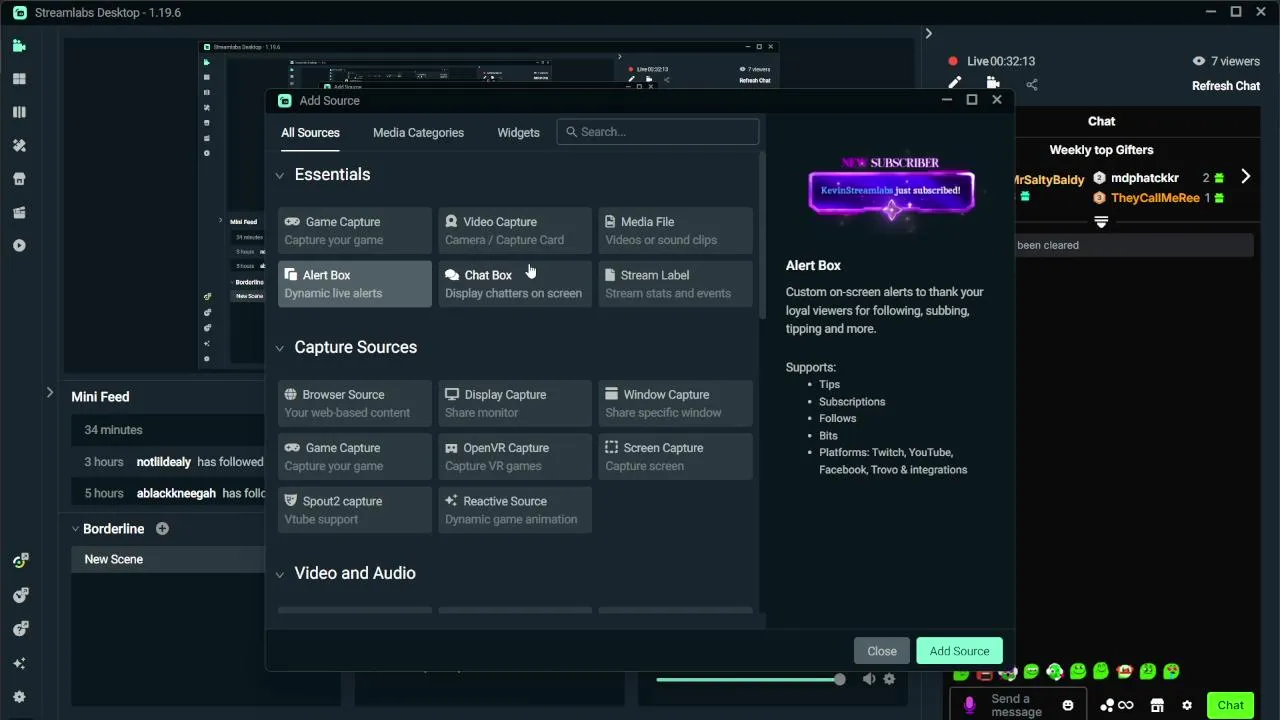Click the play-circle icon in left sidebar
The image size is (1280, 720).
point(19,245)
